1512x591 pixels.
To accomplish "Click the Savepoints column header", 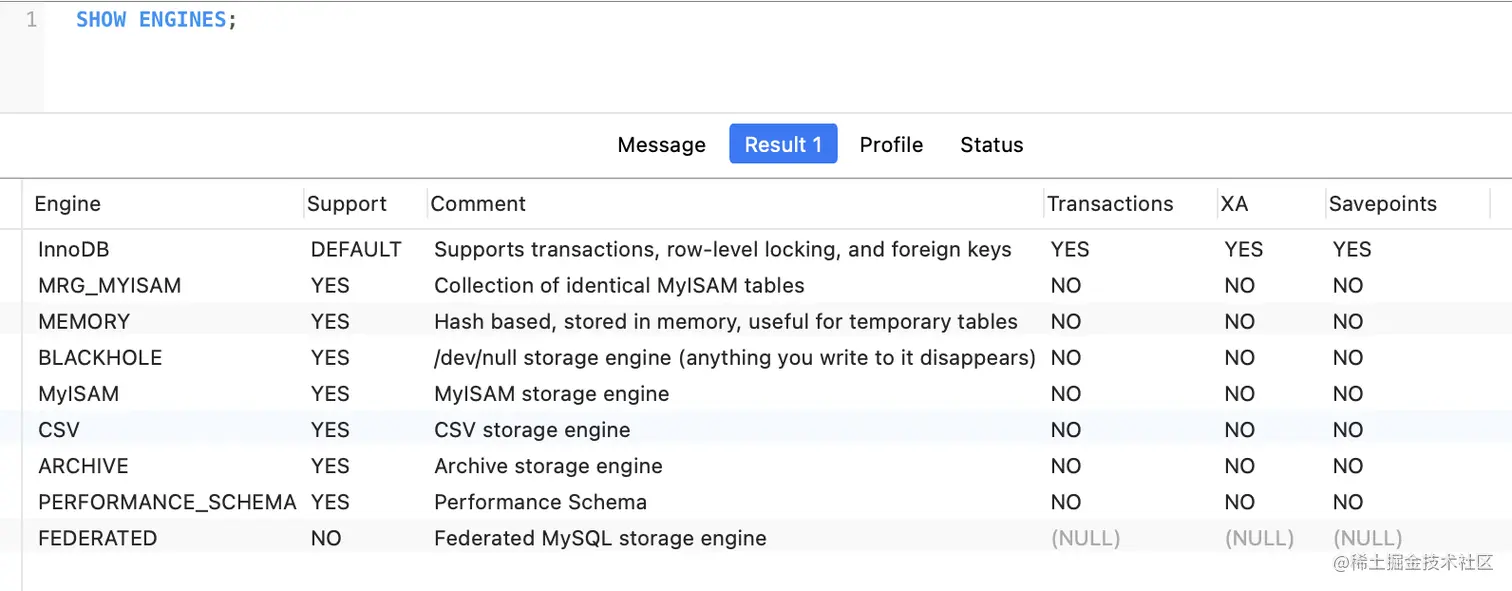I will [x=1382, y=204].
